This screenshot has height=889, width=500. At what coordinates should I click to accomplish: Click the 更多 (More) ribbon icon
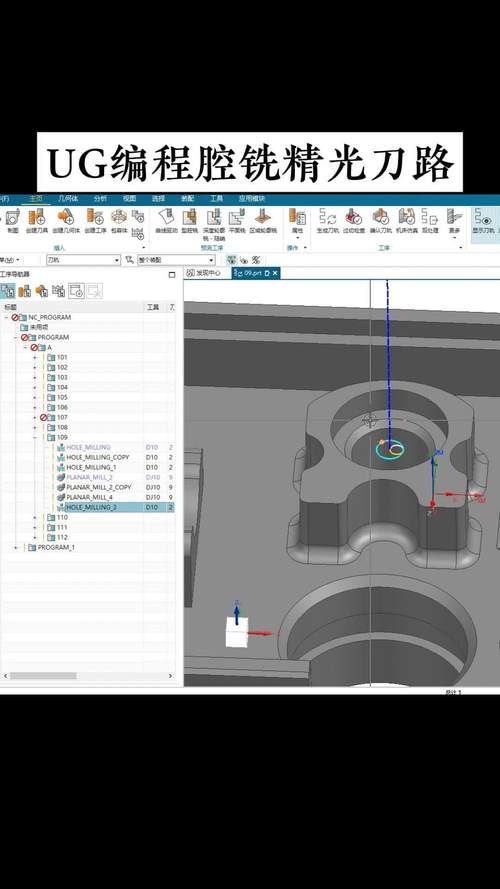455,217
